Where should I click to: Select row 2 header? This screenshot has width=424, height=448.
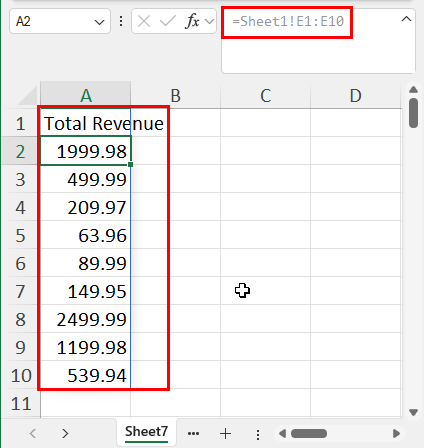20,151
